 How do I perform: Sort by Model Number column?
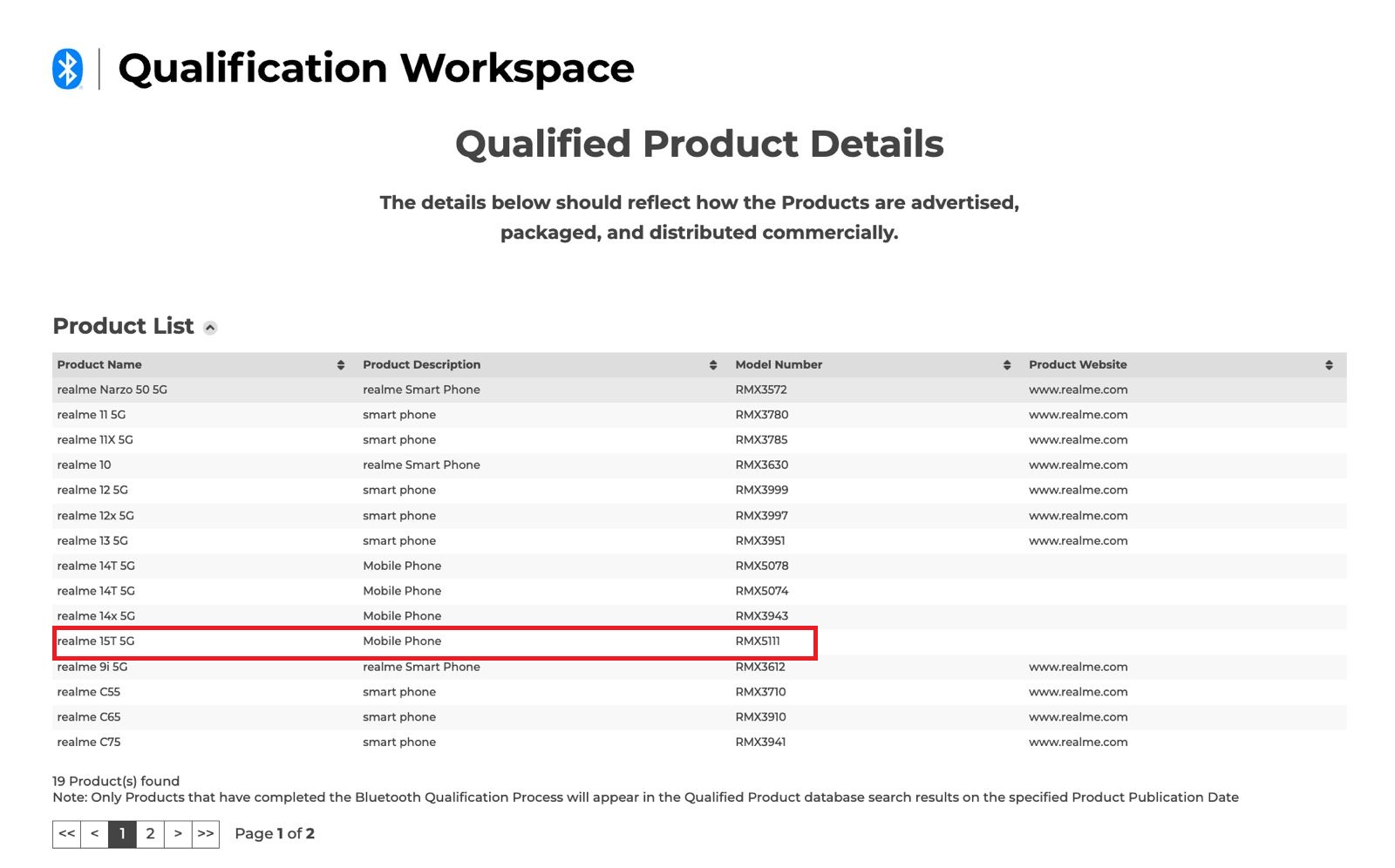point(1006,365)
